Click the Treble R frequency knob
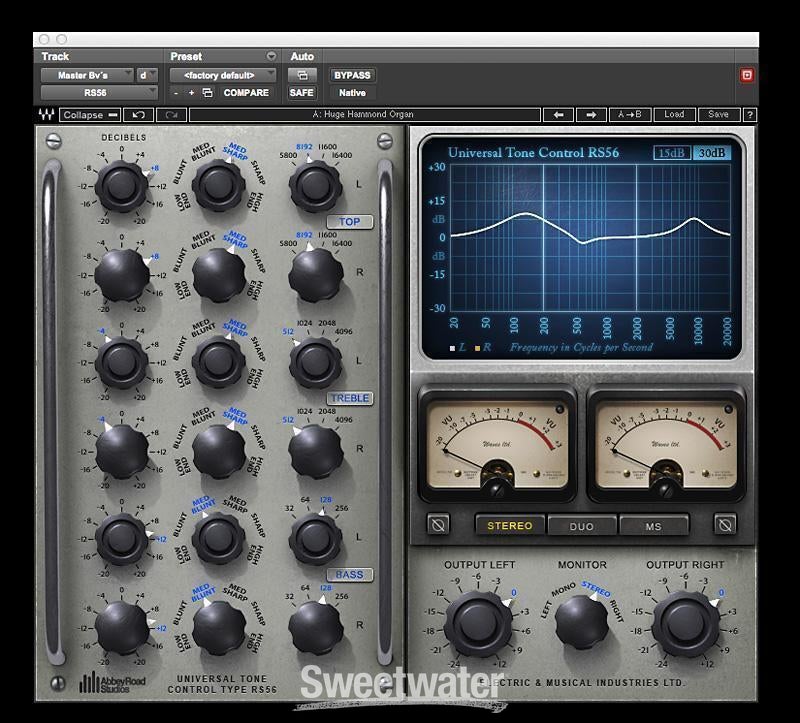The image size is (800, 723). click(x=315, y=452)
